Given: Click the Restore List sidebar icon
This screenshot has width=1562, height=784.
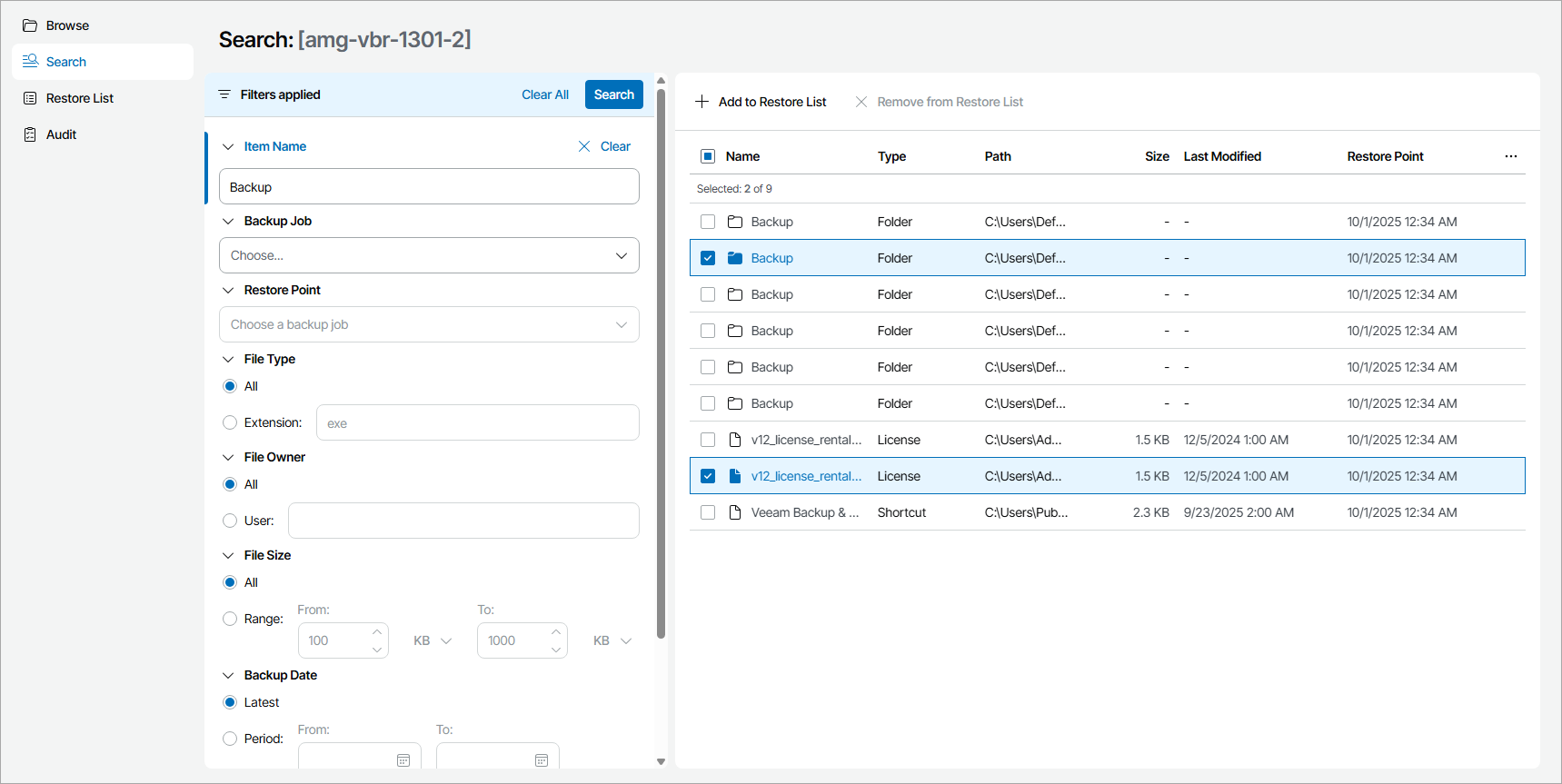Looking at the screenshot, I should coord(30,98).
